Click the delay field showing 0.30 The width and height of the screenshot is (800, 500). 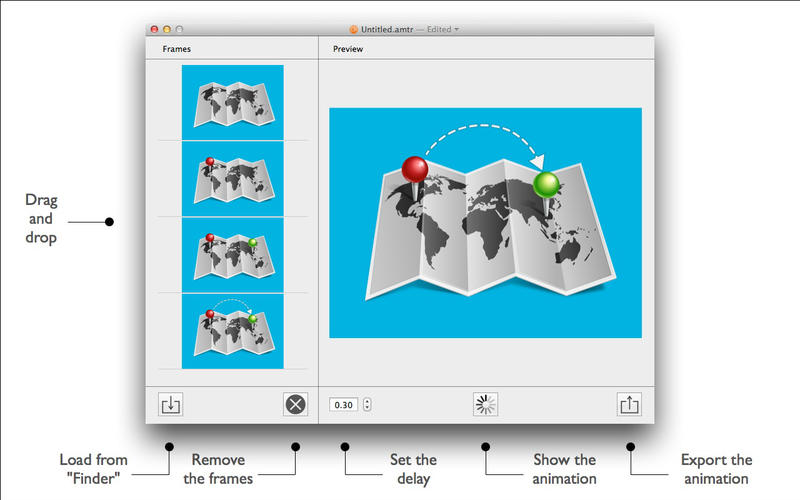pos(344,405)
